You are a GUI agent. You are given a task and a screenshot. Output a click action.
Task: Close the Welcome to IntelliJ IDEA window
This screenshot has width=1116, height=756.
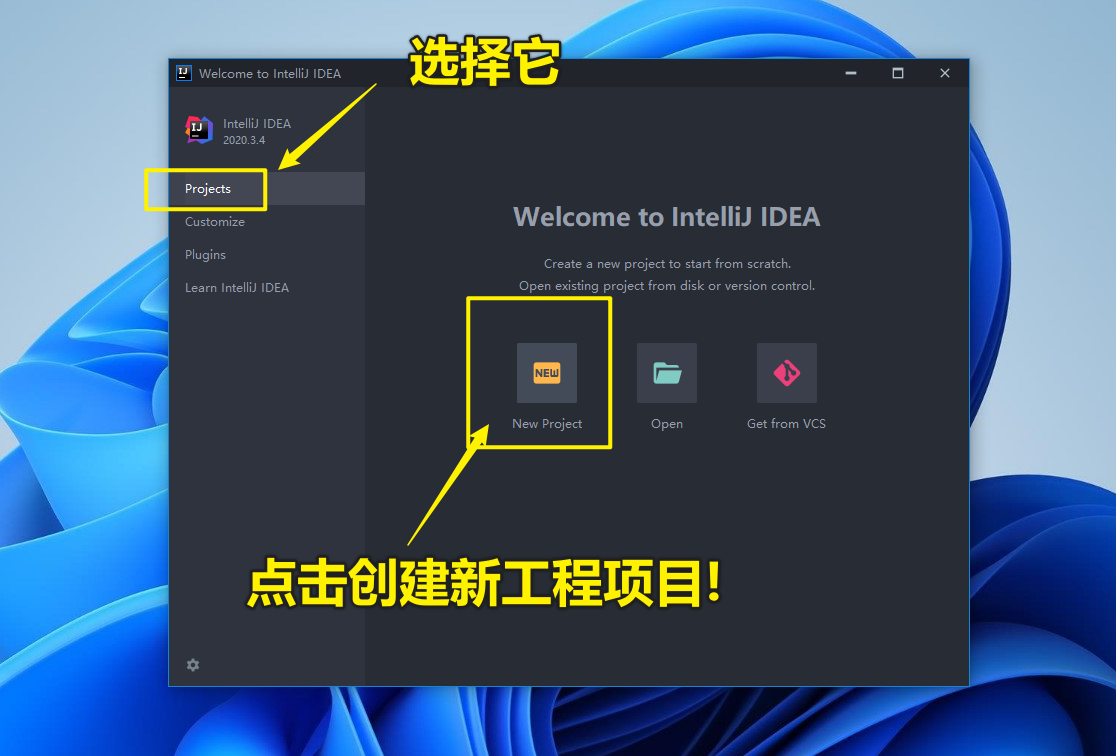(944, 73)
